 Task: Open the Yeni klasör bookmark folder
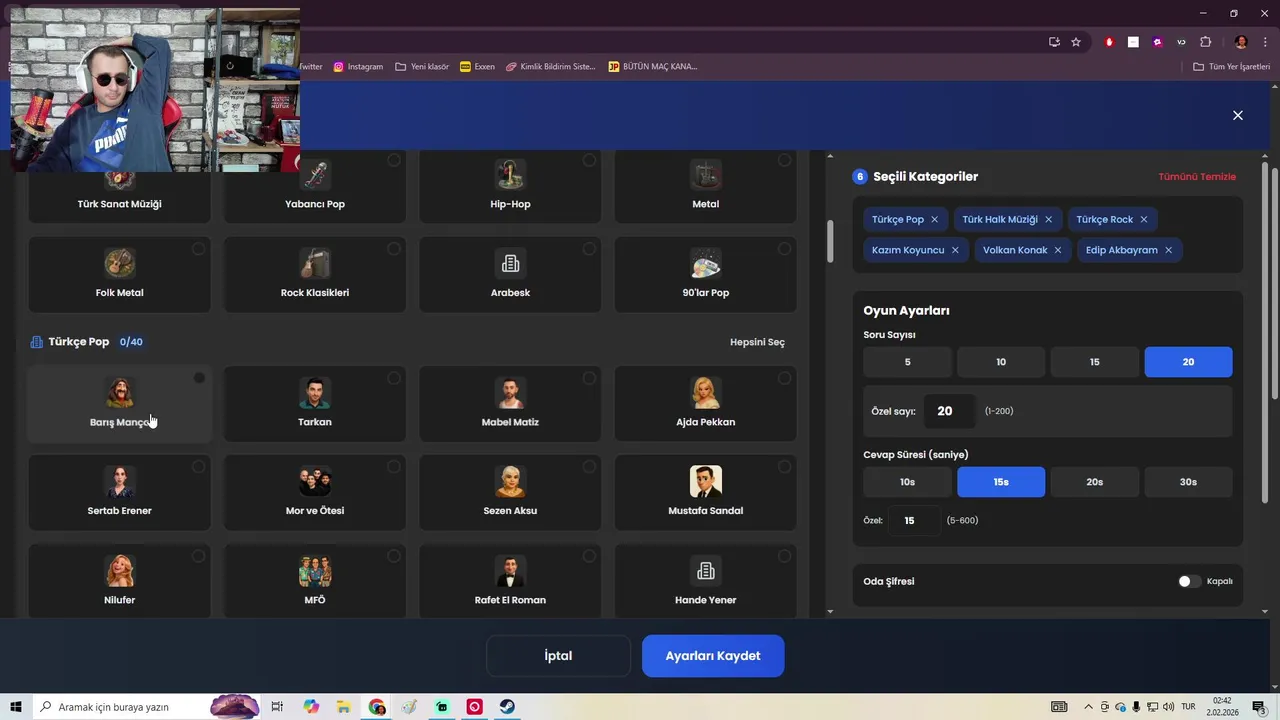click(x=422, y=67)
